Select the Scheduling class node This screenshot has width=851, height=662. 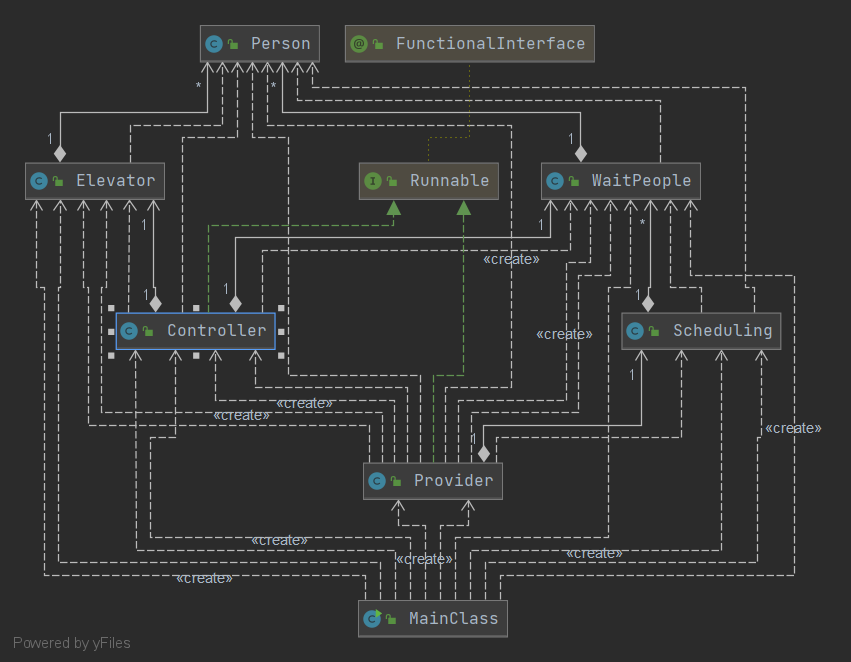pyautogui.click(x=701, y=330)
